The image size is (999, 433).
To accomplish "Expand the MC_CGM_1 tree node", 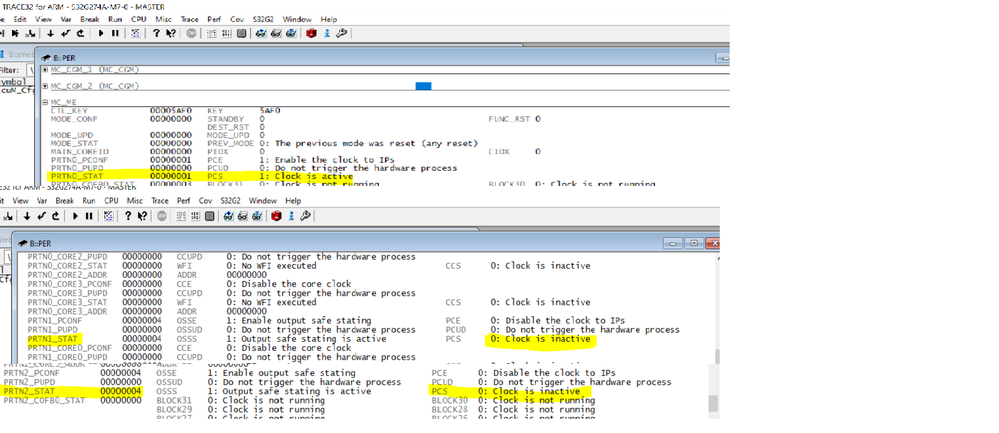I will 45,69.
